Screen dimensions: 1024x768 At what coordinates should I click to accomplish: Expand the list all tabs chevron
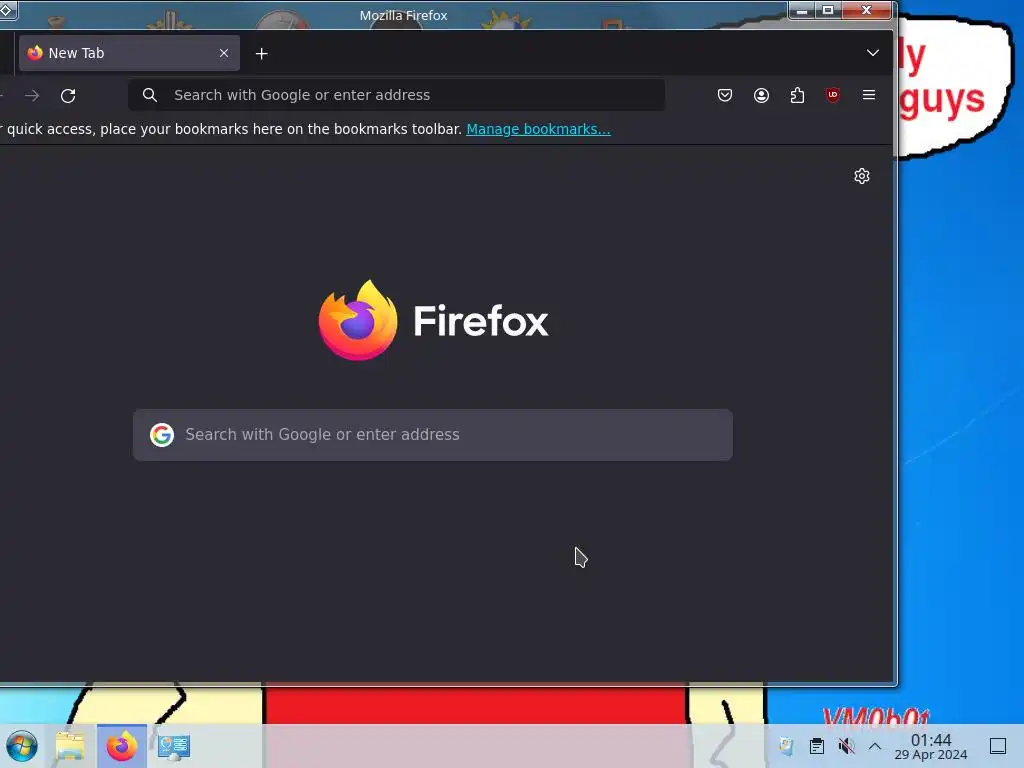coord(872,53)
